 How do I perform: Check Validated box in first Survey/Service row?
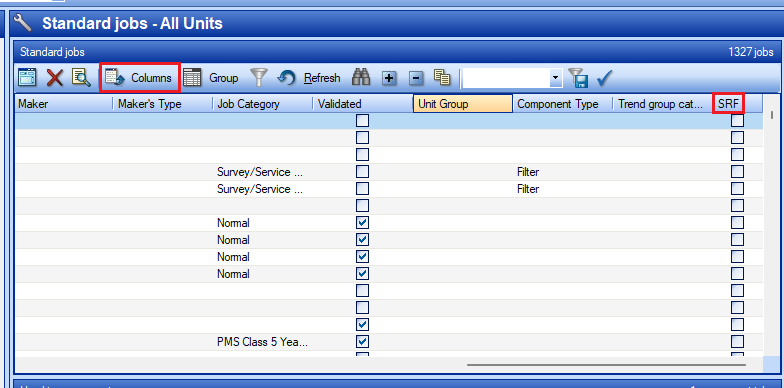(362, 172)
